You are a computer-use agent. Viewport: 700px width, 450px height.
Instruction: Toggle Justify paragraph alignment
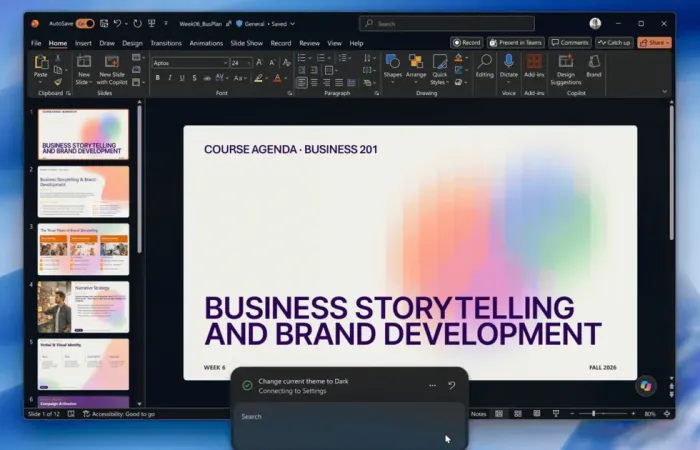coord(339,83)
